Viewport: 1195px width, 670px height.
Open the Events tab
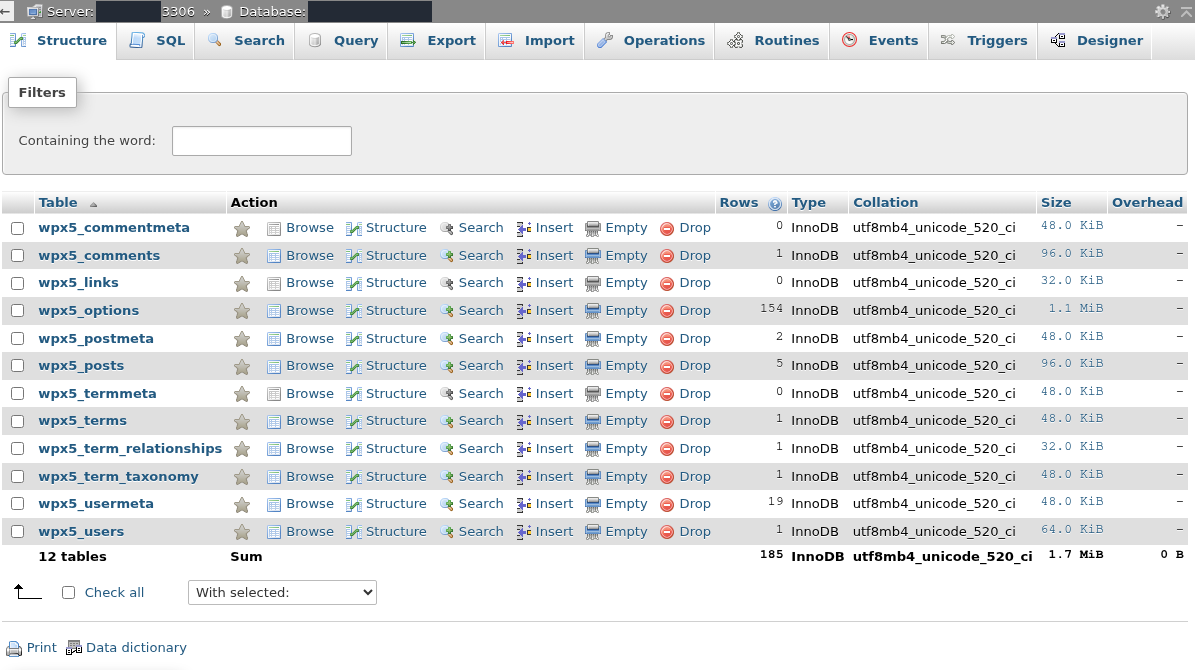(879, 41)
